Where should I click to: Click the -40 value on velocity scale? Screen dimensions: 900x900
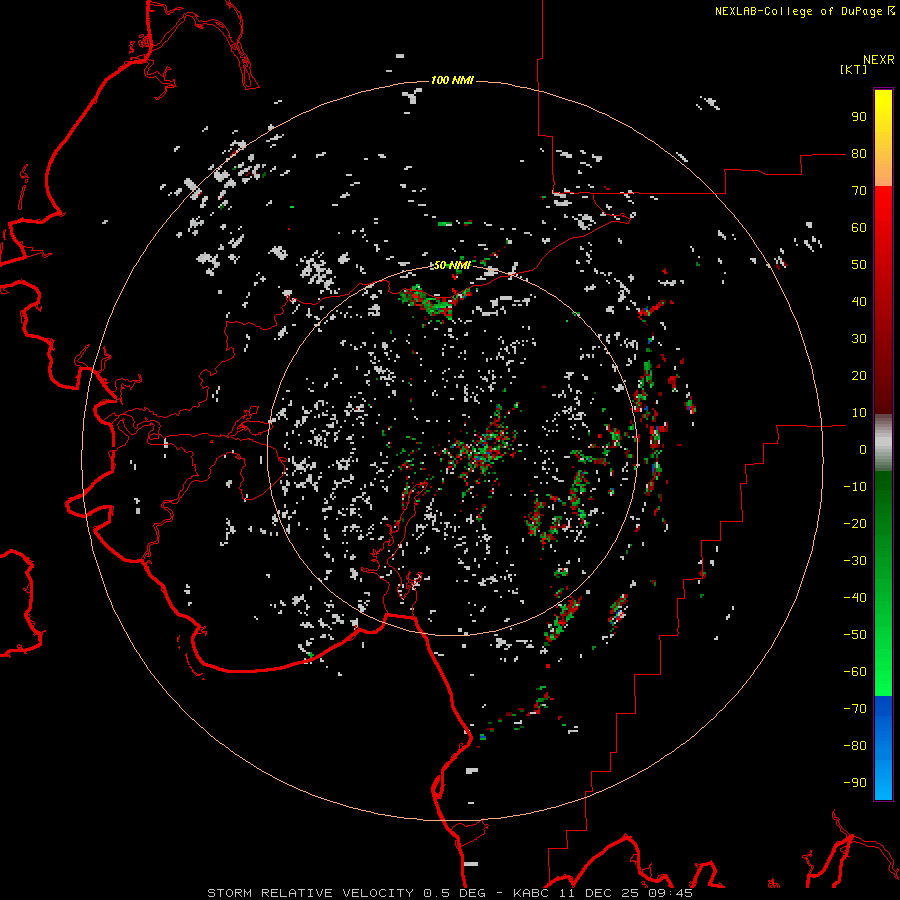[x=855, y=598]
